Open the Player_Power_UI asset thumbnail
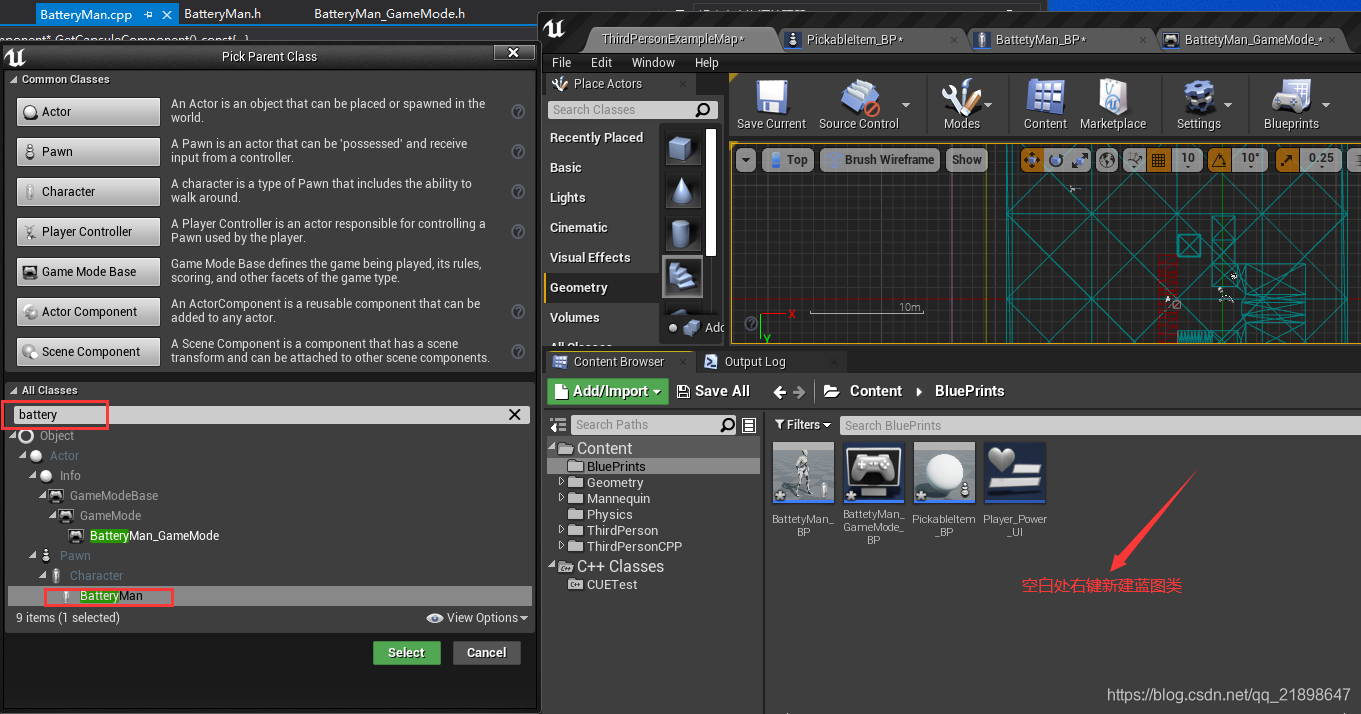Viewport: 1361px width, 714px height. point(1015,473)
